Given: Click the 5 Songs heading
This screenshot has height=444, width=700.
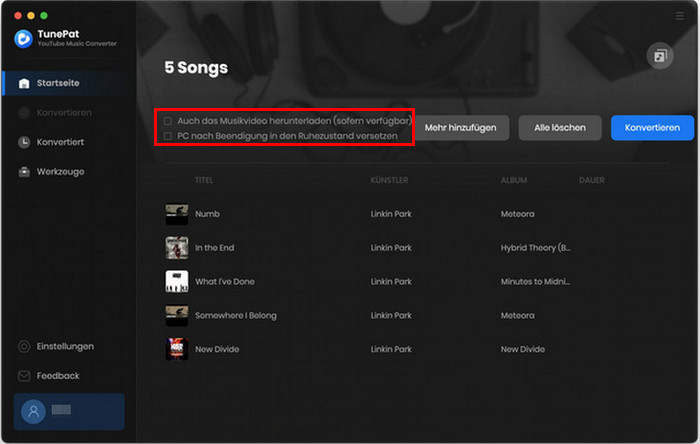Looking at the screenshot, I should 196,67.
